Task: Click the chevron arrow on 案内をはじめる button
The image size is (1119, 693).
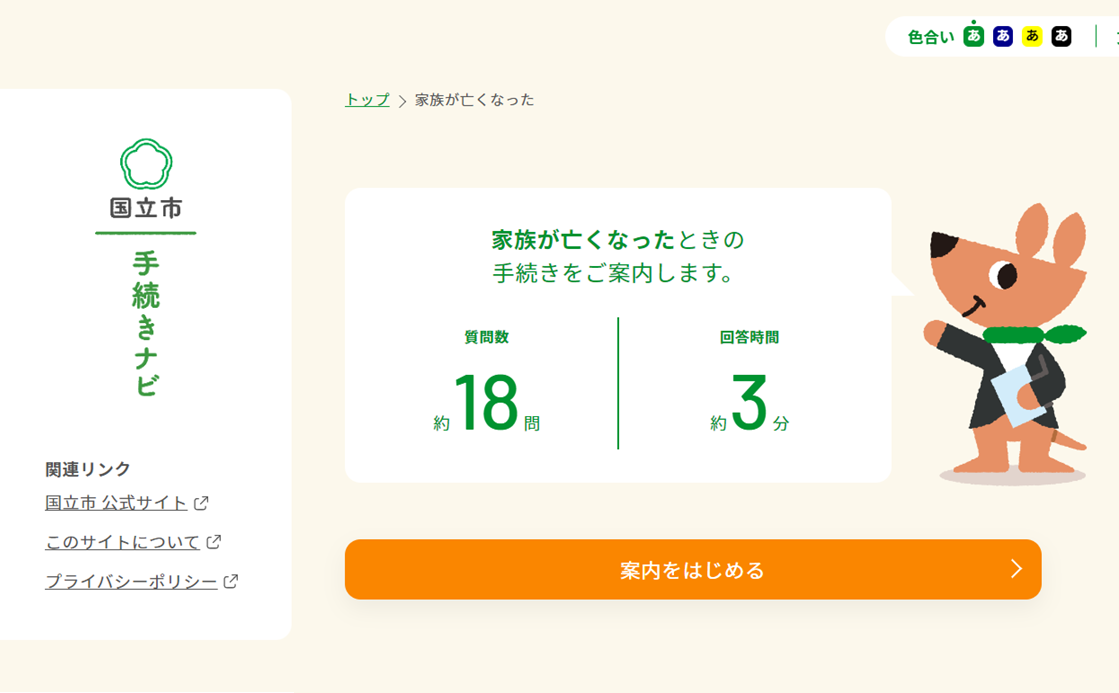Action: [1016, 569]
